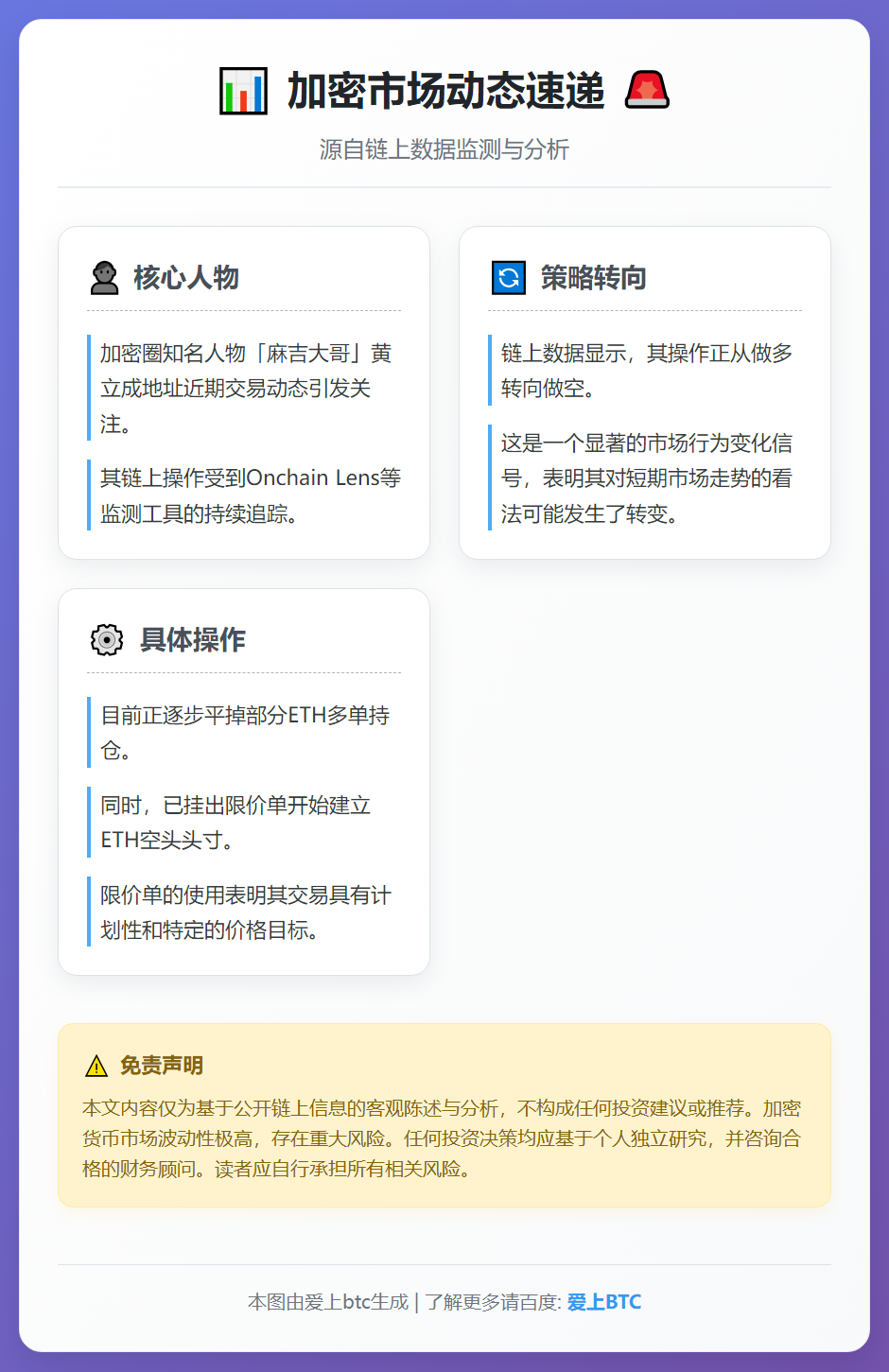Click the 具体操作 card heading
The width and height of the screenshot is (889, 1372).
coord(193,640)
